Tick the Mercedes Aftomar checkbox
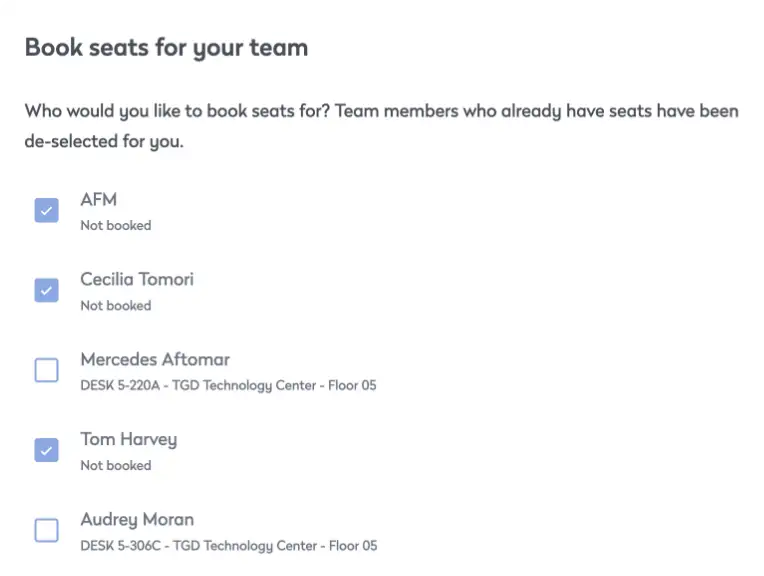 point(47,370)
